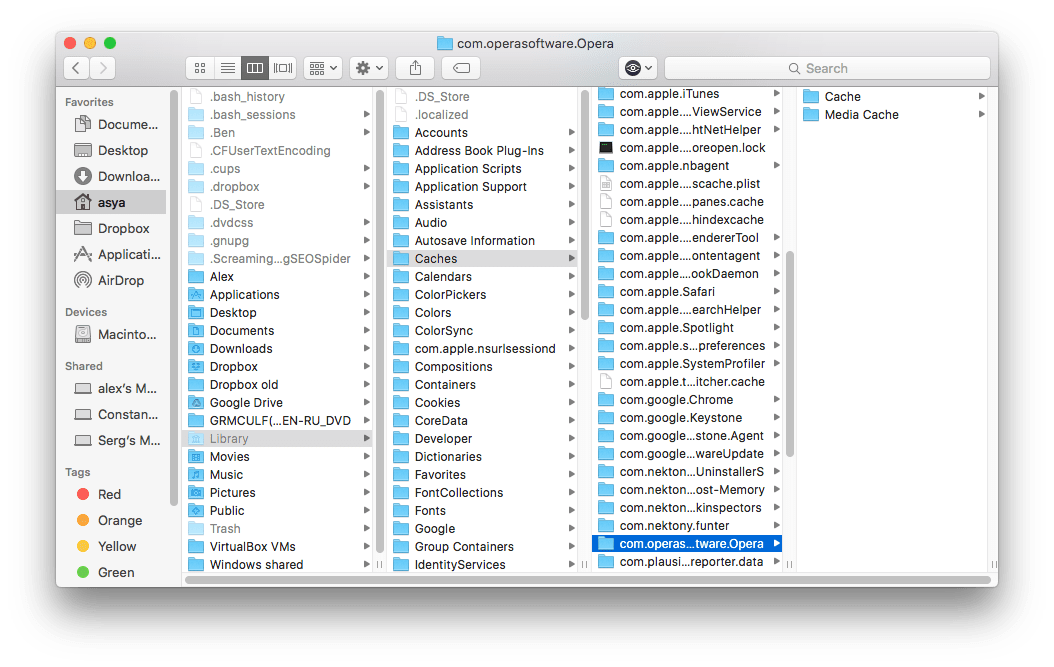Image resolution: width=1054 pixels, height=667 pixels.
Task: Switch to cover flow view
Action: (283, 68)
